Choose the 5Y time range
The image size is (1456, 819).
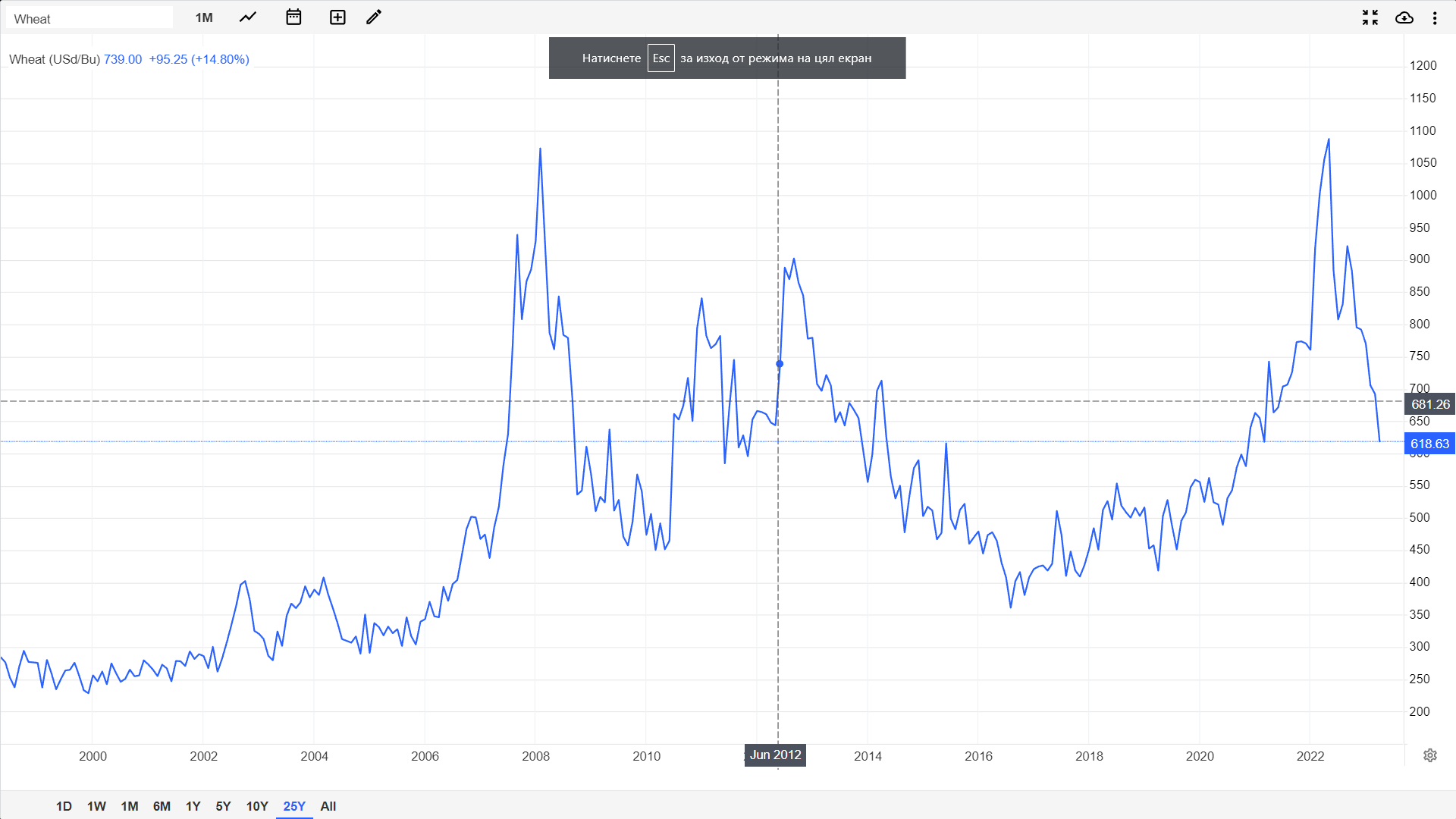click(x=223, y=806)
